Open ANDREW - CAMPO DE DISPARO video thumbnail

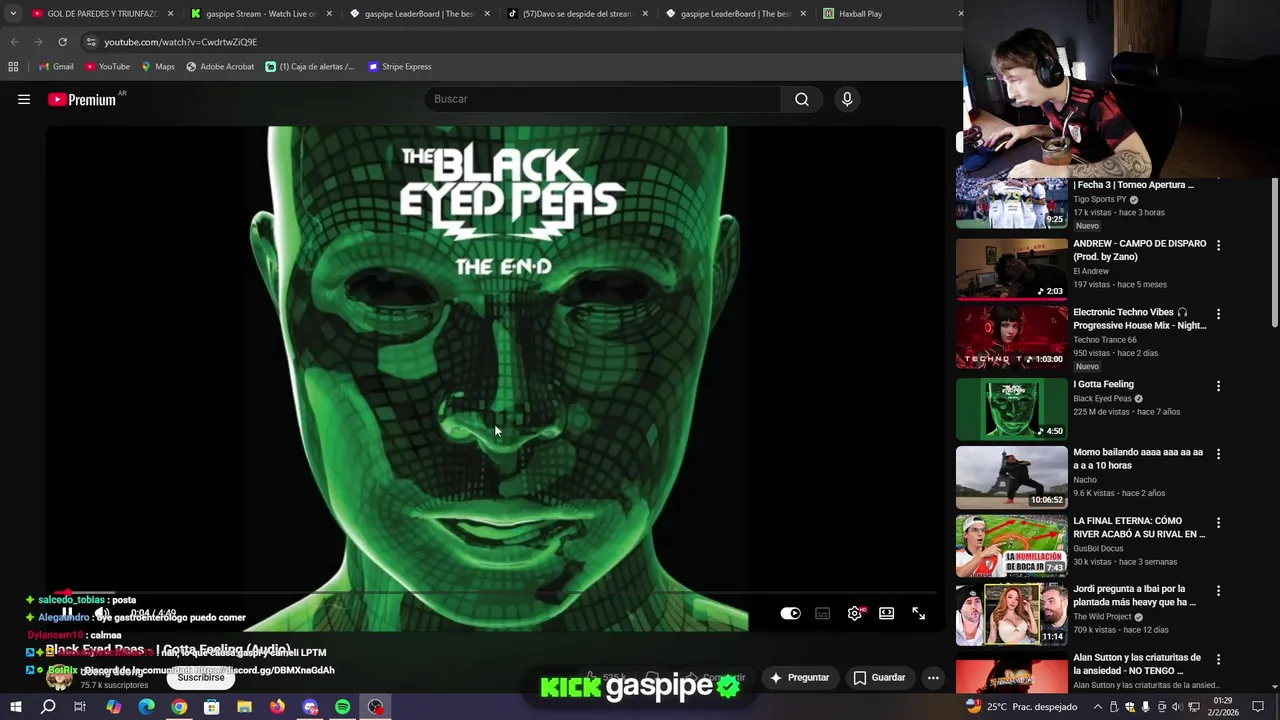[x=1011, y=269]
